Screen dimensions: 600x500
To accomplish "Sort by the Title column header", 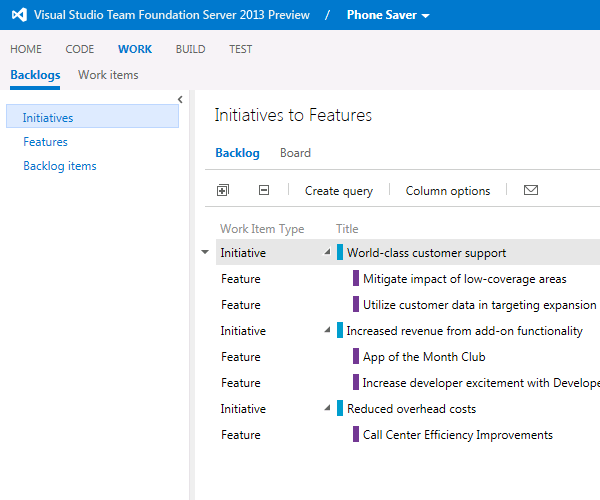I will tap(347, 229).
